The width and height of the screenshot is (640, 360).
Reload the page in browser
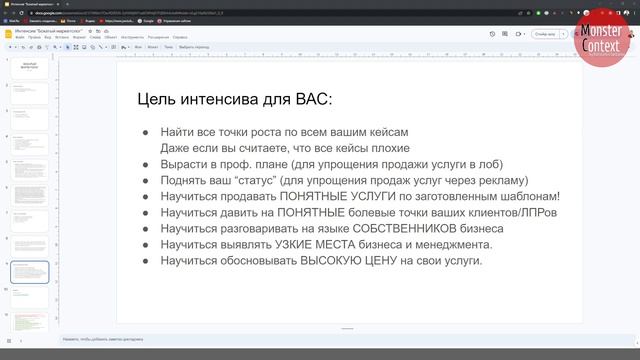(x=21, y=13)
